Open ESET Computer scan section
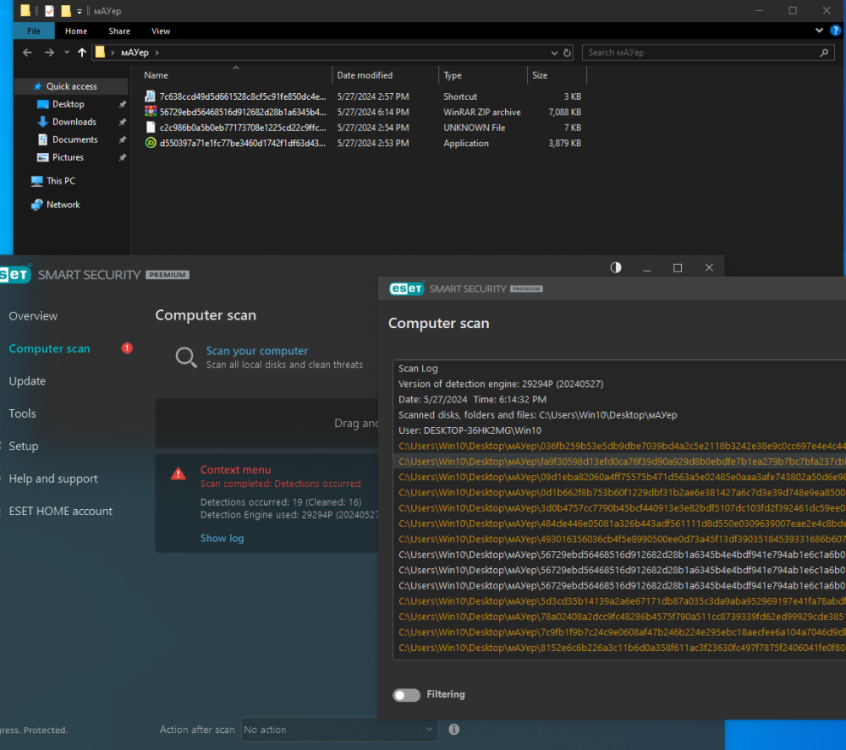The width and height of the screenshot is (846, 750). pyautogui.click(x=49, y=349)
